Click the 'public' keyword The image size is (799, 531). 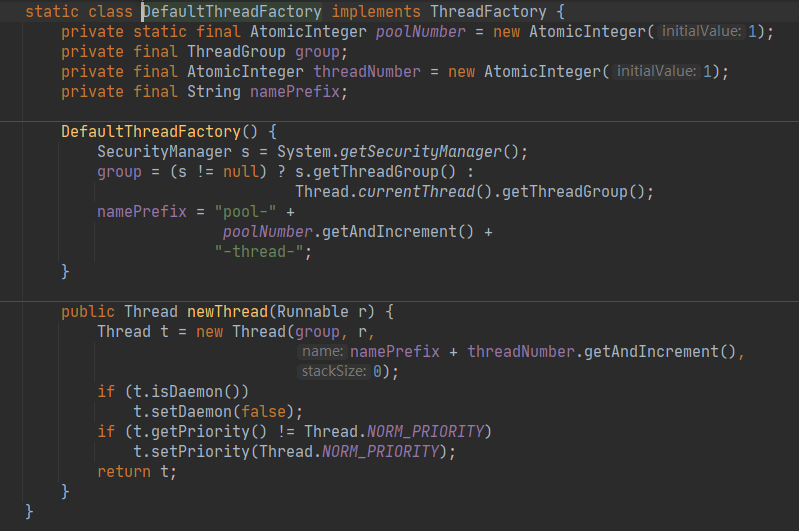pyautogui.click(x=88, y=311)
